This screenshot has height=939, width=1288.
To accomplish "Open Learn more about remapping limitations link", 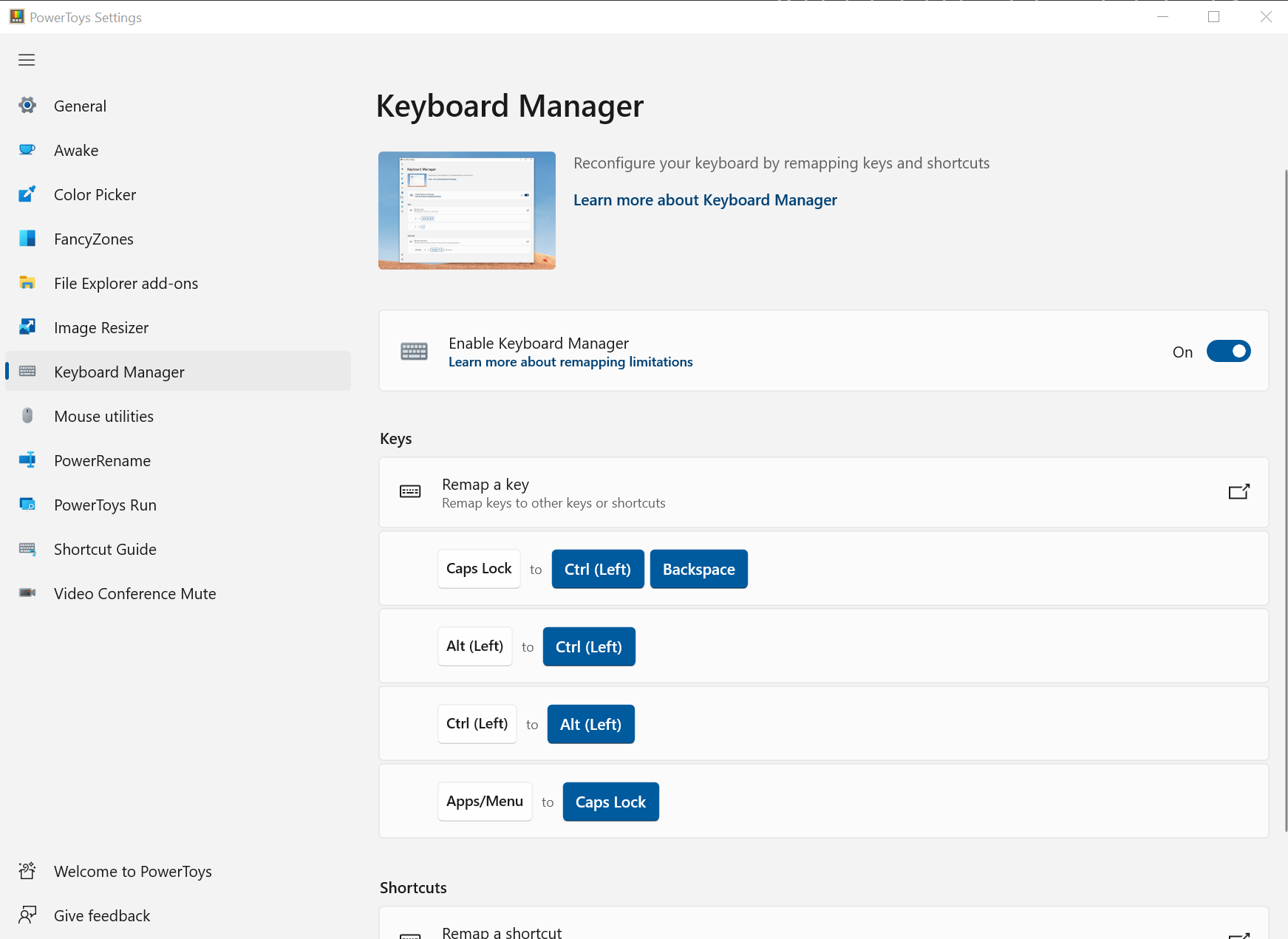I will click(x=570, y=362).
